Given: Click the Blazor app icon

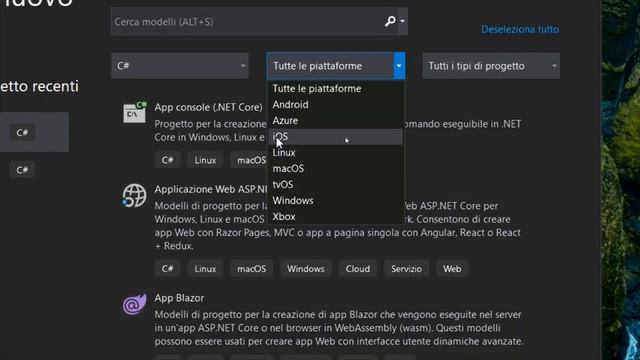Looking at the screenshot, I should [134, 304].
